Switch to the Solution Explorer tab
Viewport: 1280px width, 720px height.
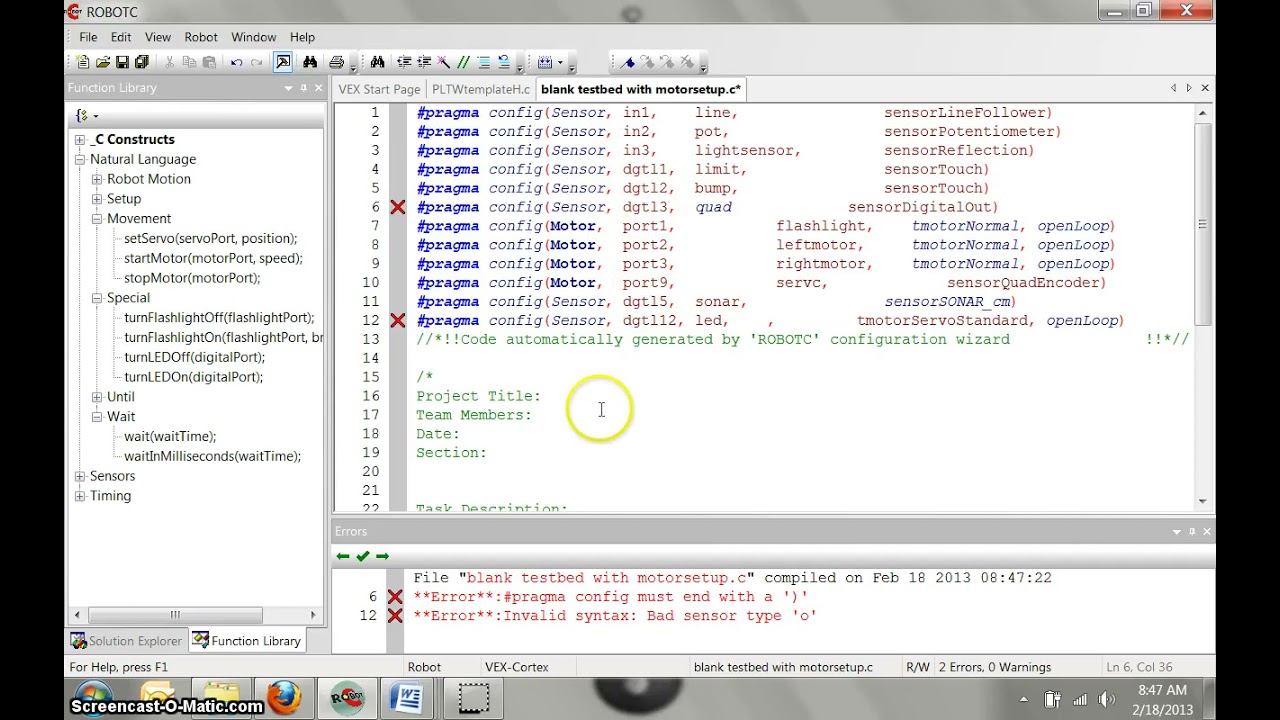click(x=127, y=641)
